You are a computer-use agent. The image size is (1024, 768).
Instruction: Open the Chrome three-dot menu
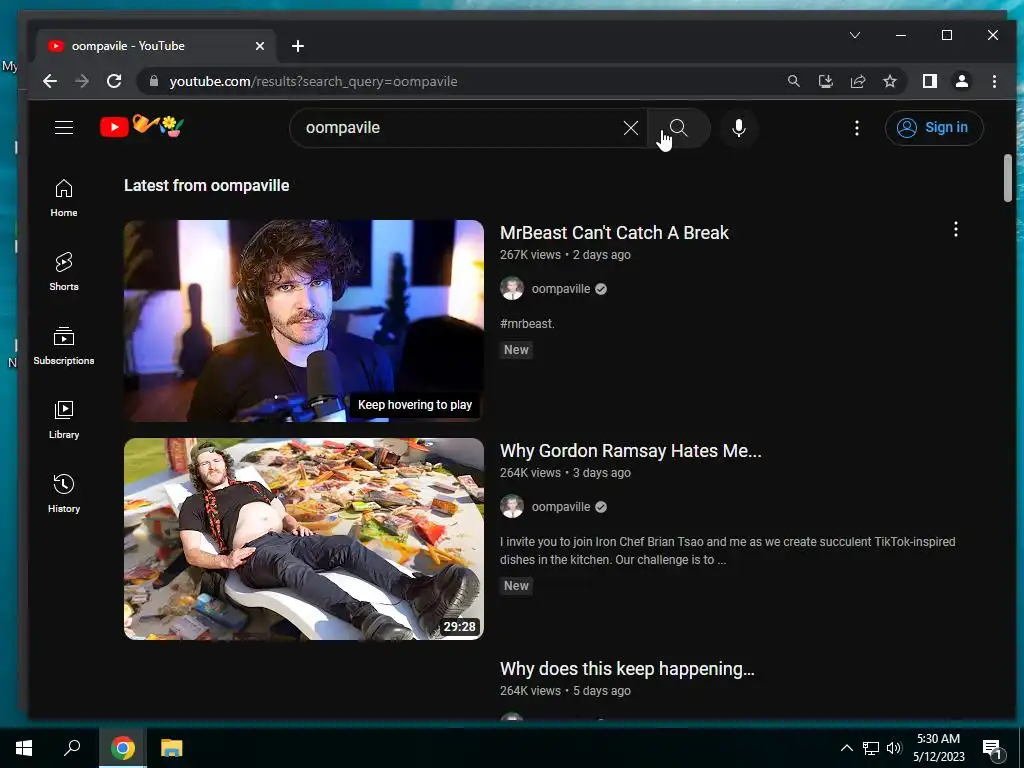coord(994,81)
